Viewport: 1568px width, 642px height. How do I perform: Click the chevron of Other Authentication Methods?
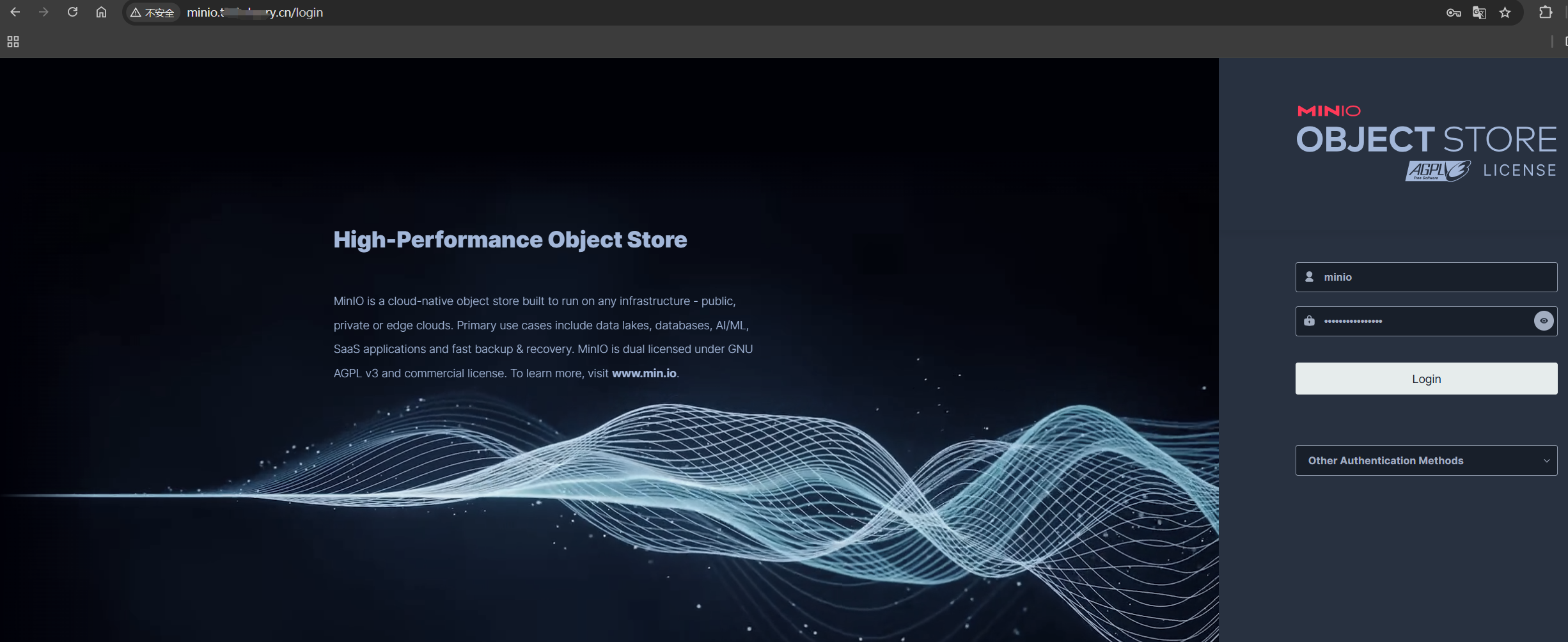[1546, 461]
